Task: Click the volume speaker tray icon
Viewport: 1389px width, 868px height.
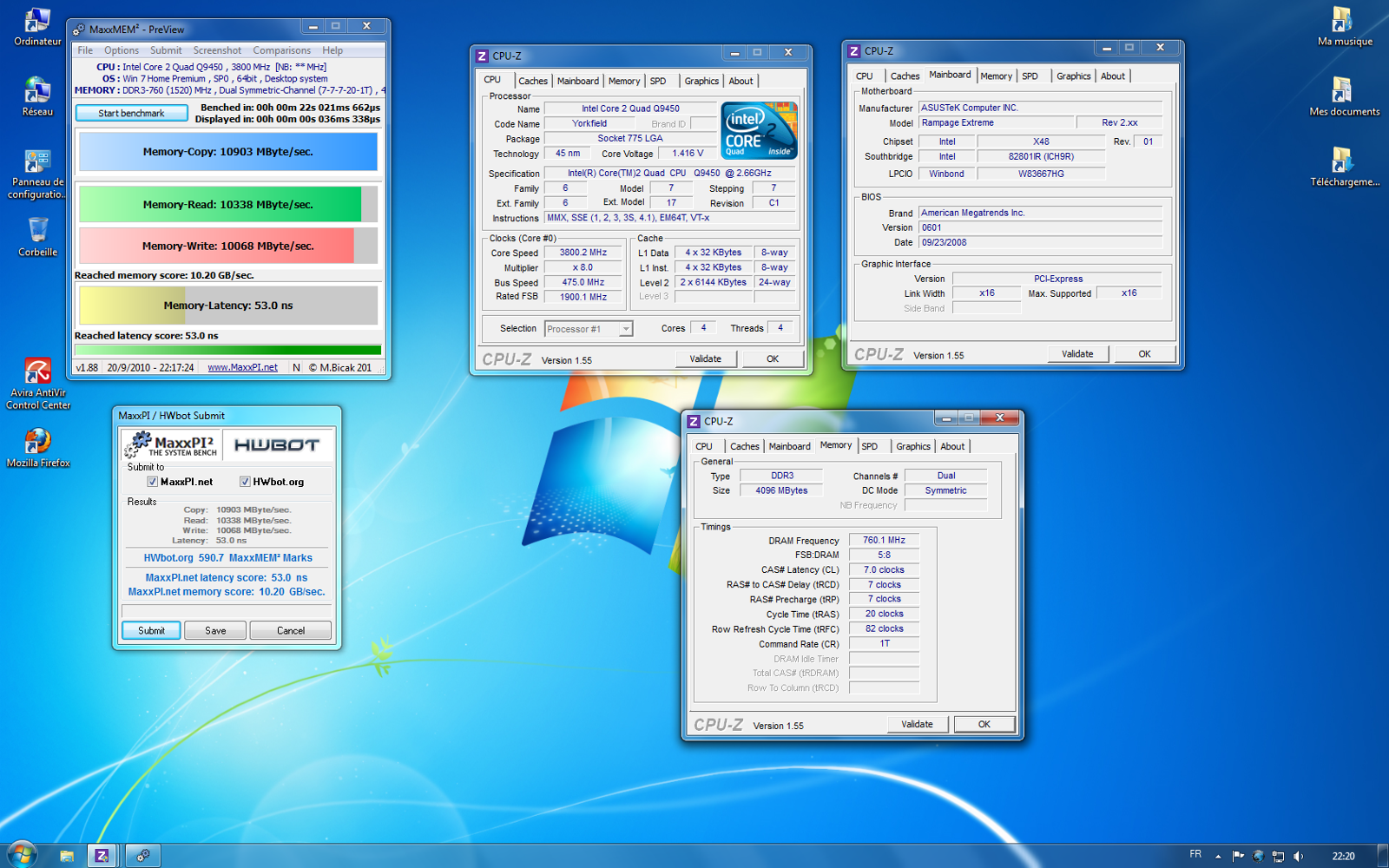Action: 1298,856
